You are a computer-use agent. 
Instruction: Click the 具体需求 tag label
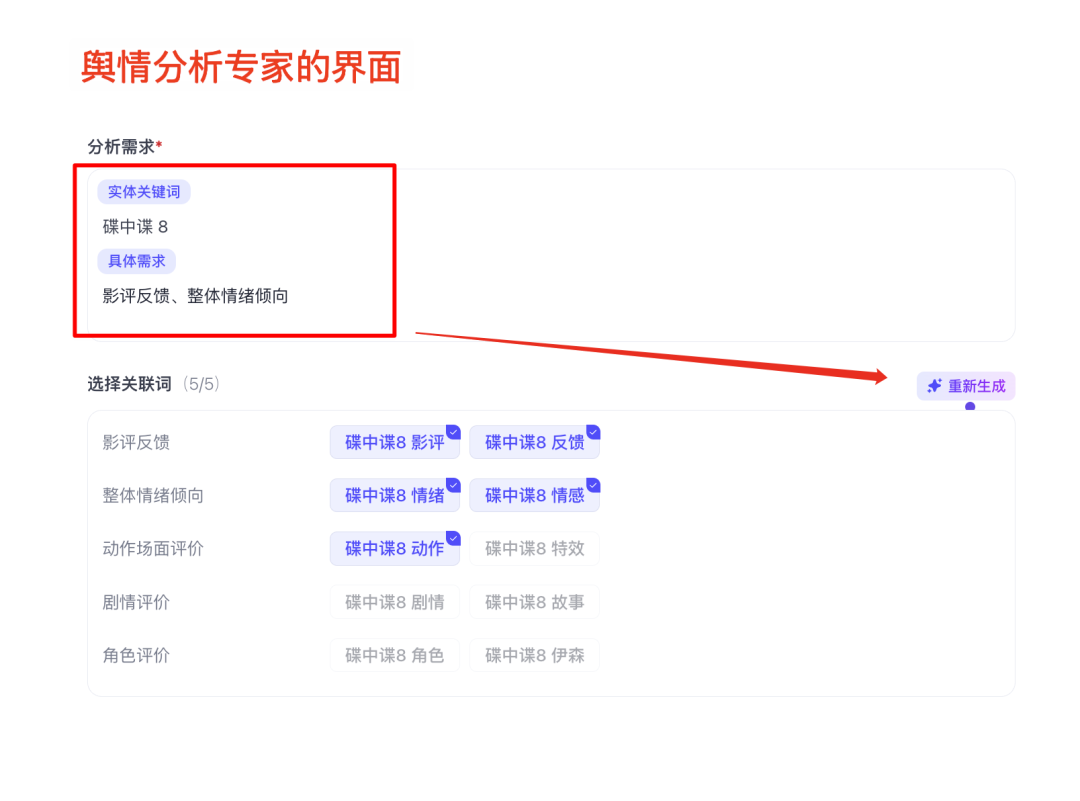tap(136, 262)
